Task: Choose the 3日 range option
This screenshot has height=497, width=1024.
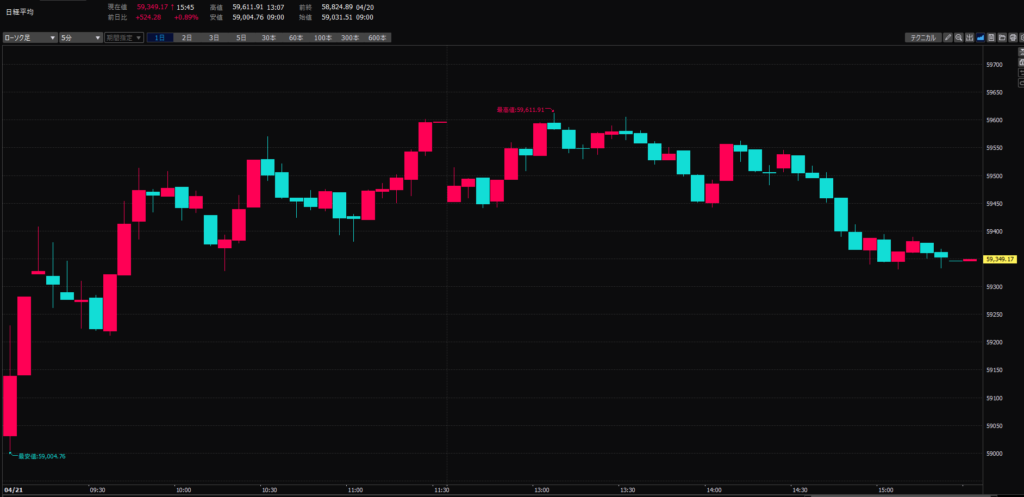Action: pos(214,37)
